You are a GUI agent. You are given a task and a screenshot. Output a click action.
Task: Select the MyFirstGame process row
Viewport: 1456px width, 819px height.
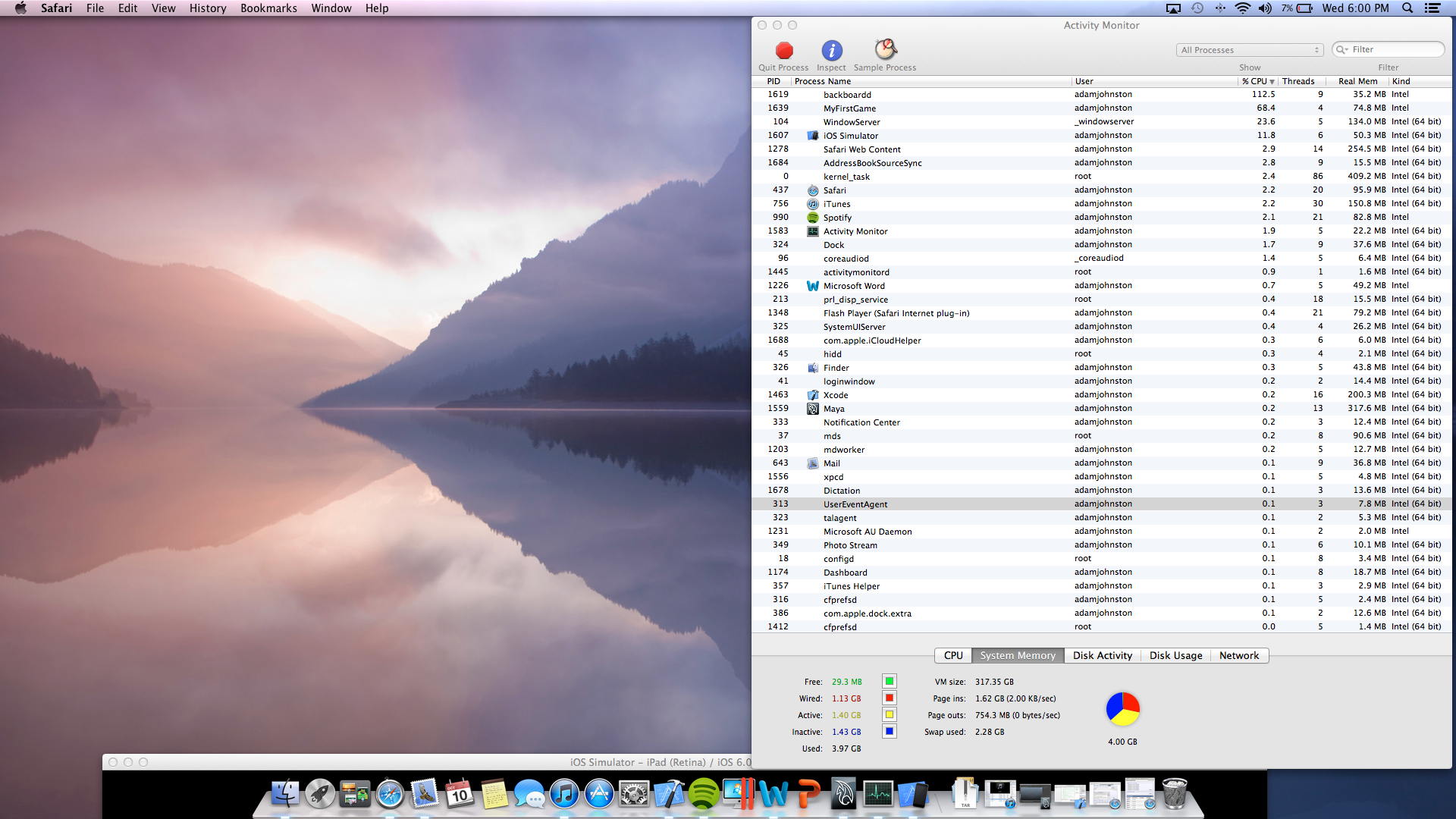(1102, 108)
